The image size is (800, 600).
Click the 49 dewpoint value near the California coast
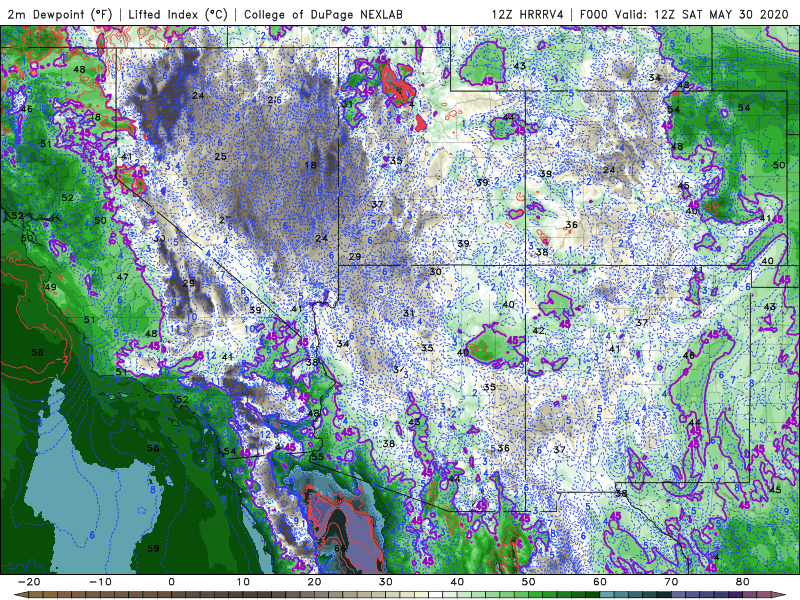click(x=51, y=287)
